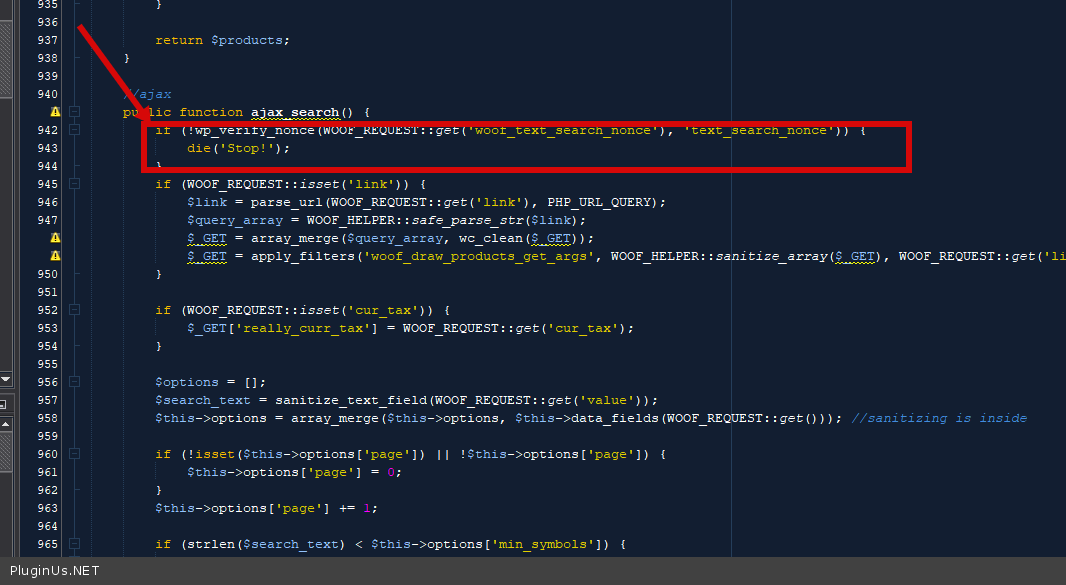Image resolution: width=1066 pixels, height=585 pixels.
Task: Click the sanitize_text_field call on line 957
Action: click(x=322, y=400)
